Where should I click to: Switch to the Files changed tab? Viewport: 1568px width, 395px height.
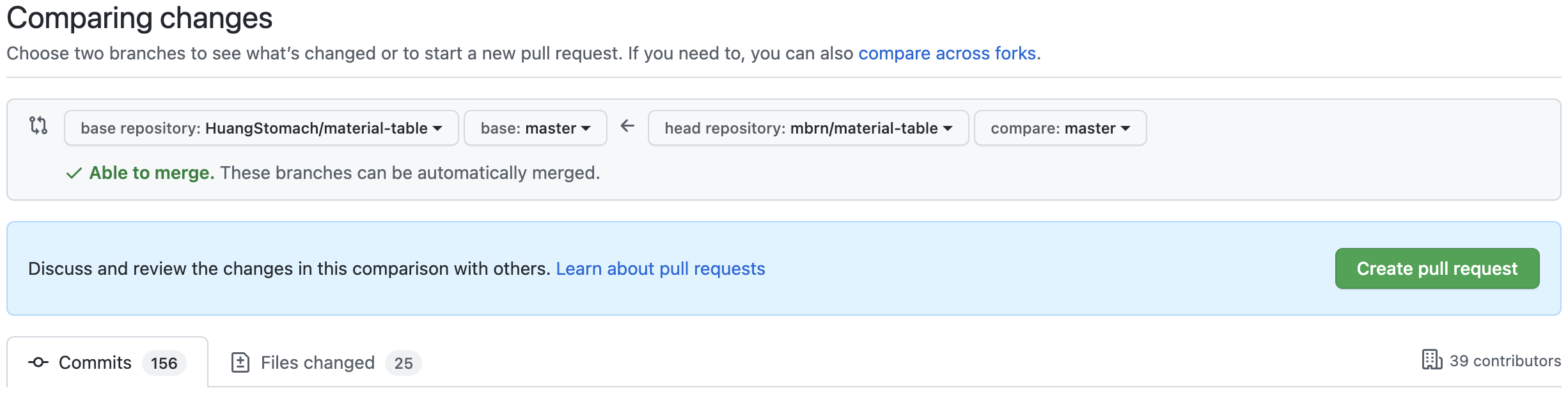pyautogui.click(x=317, y=362)
